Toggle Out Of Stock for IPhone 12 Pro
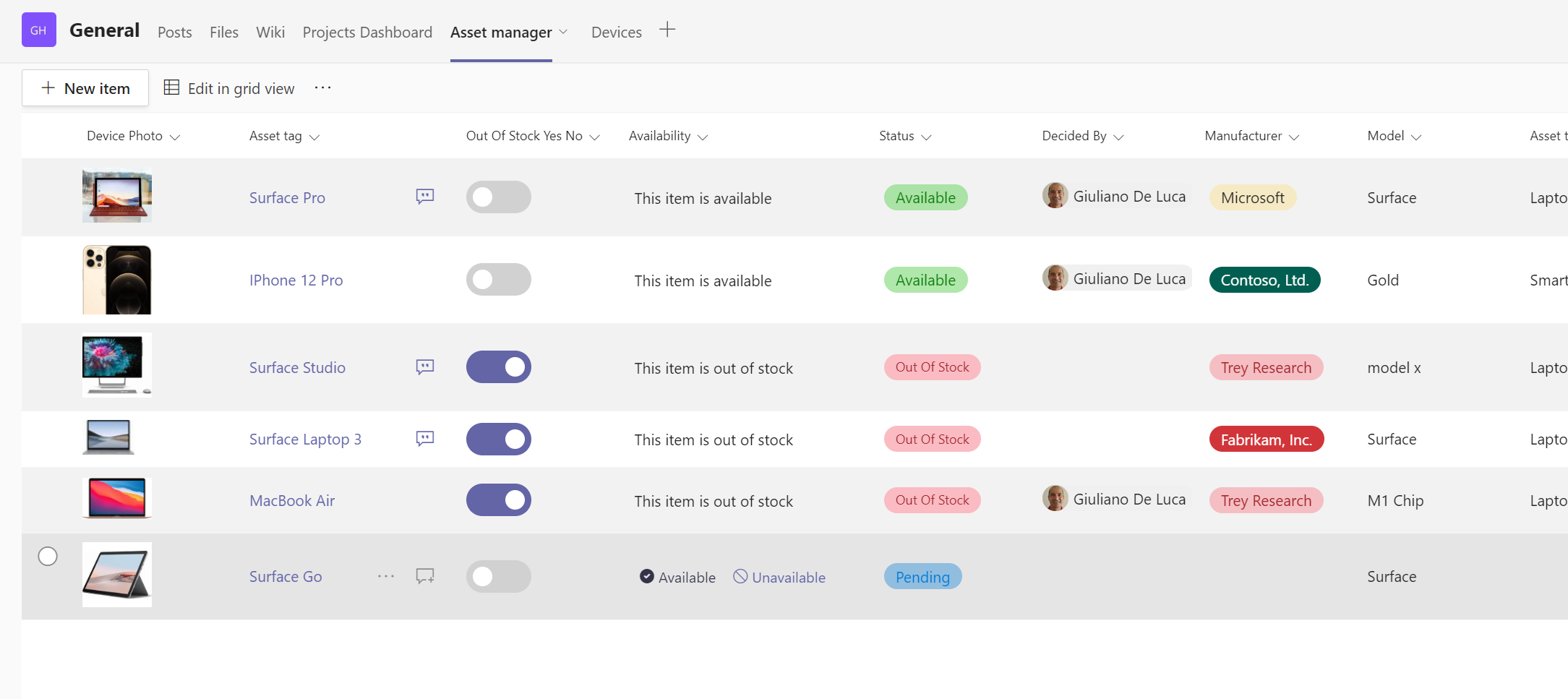 pyautogui.click(x=499, y=279)
